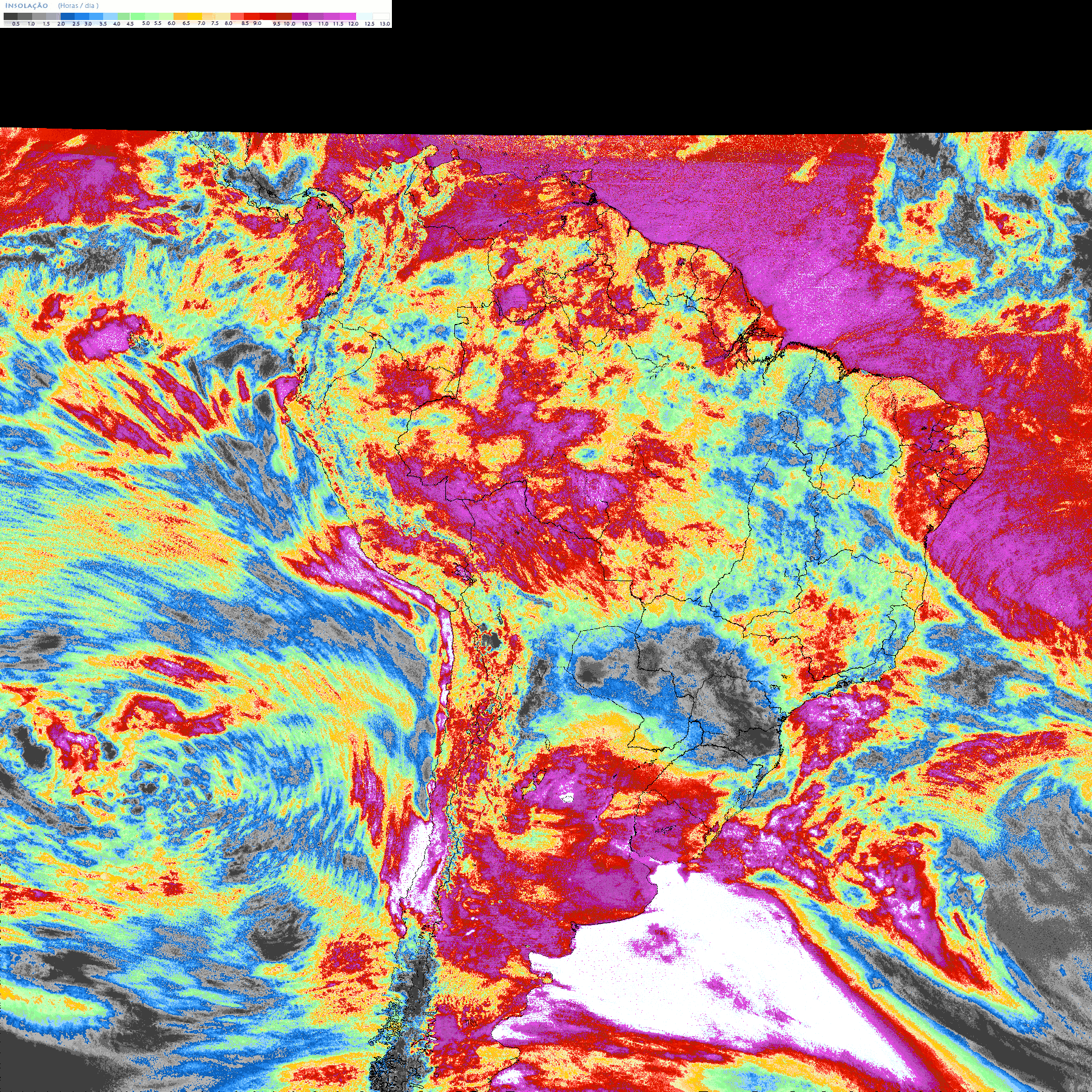
Task: Click the INSOLAÇÃO legend title
Action: [27, 5]
